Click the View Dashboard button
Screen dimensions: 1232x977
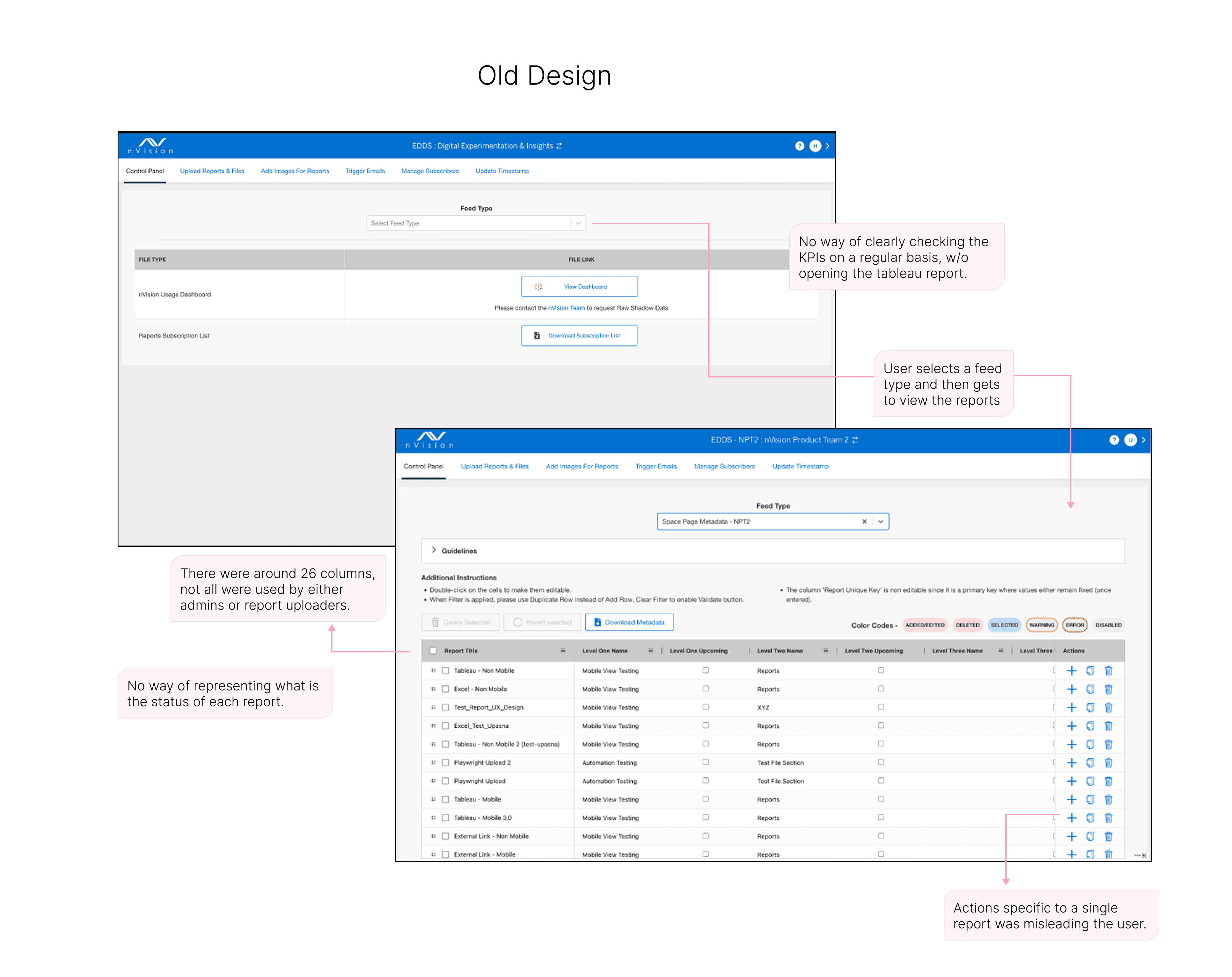tap(579, 287)
